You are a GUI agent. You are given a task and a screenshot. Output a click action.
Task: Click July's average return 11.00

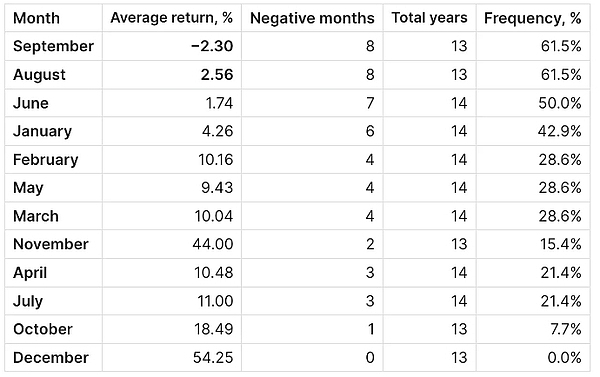click(x=215, y=301)
